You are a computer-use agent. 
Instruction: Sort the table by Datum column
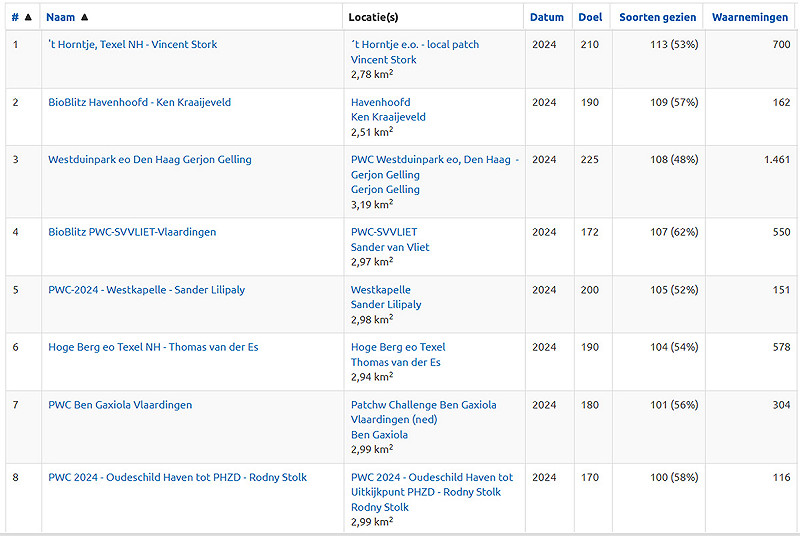(546, 17)
